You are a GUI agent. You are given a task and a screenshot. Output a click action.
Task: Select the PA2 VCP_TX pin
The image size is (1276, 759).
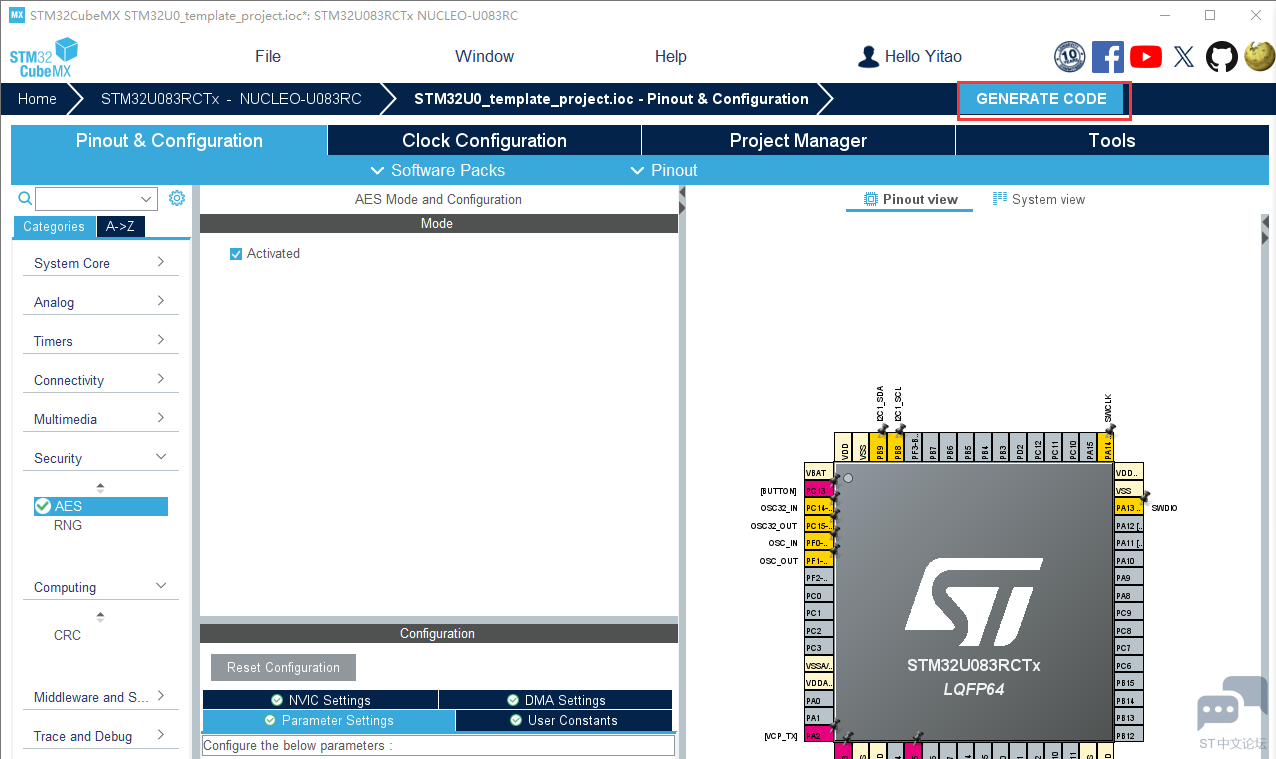[818, 735]
